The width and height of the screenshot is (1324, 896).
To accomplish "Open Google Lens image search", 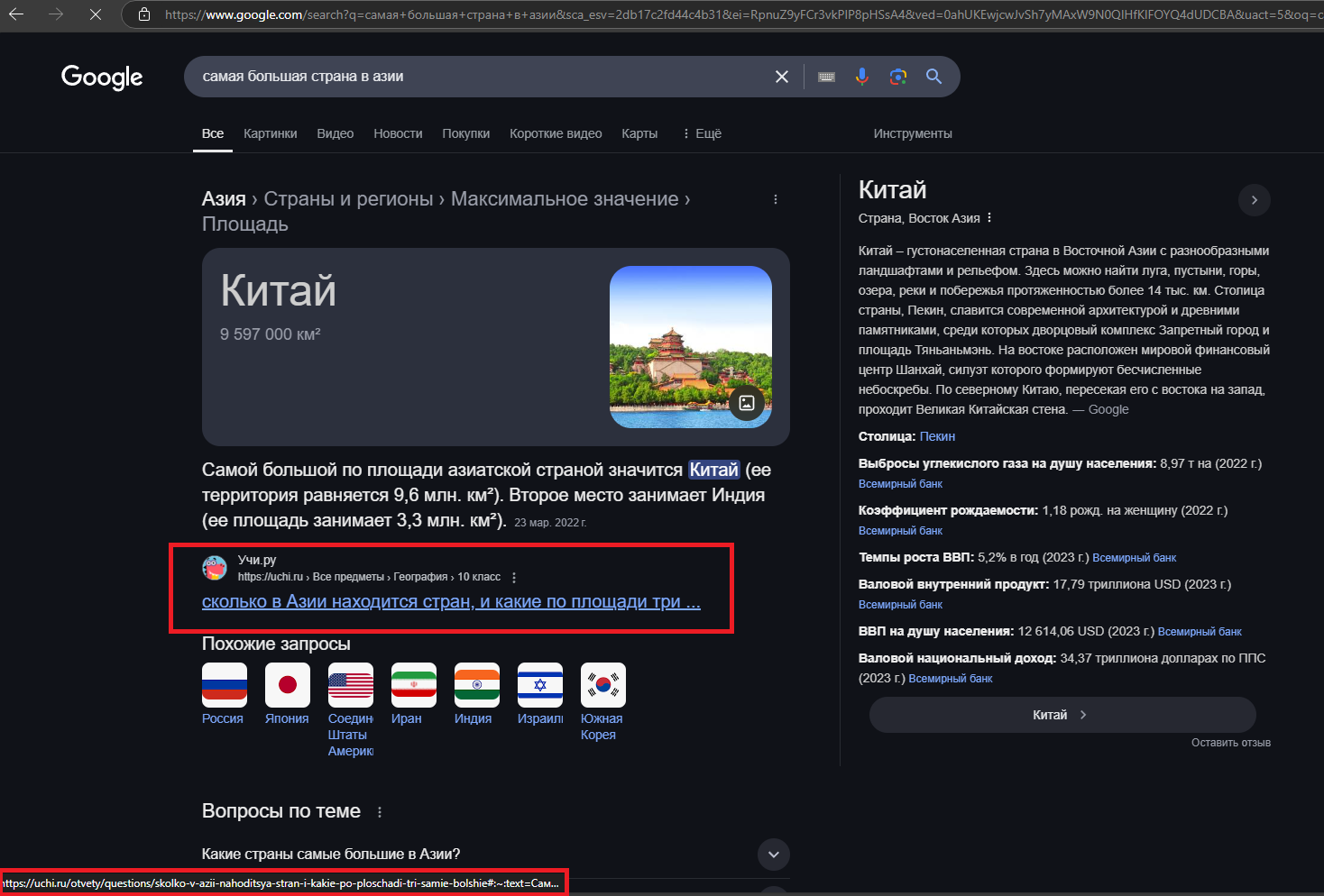I will point(898,77).
